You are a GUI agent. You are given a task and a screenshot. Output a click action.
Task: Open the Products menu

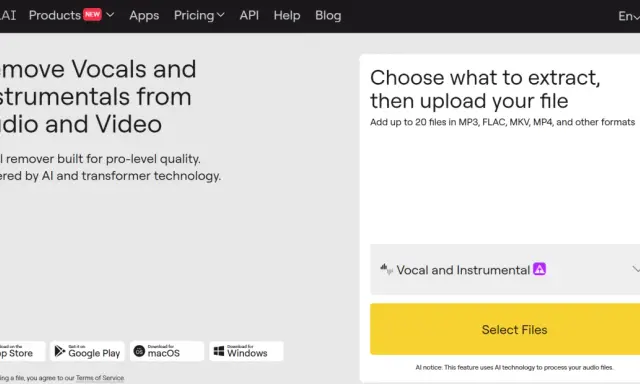[x=55, y=16]
